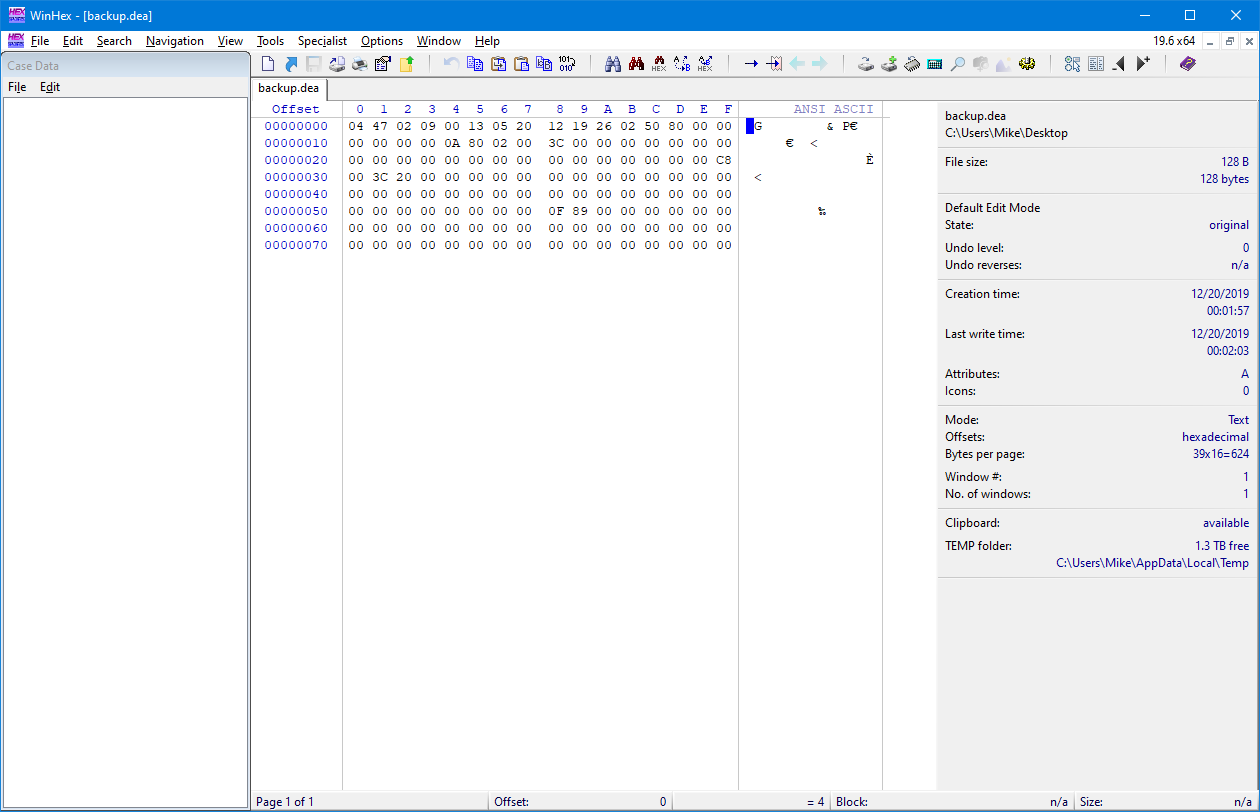Click the Clone Disk icon with green plus
The width and height of the screenshot is (1260, 812).
889,64
